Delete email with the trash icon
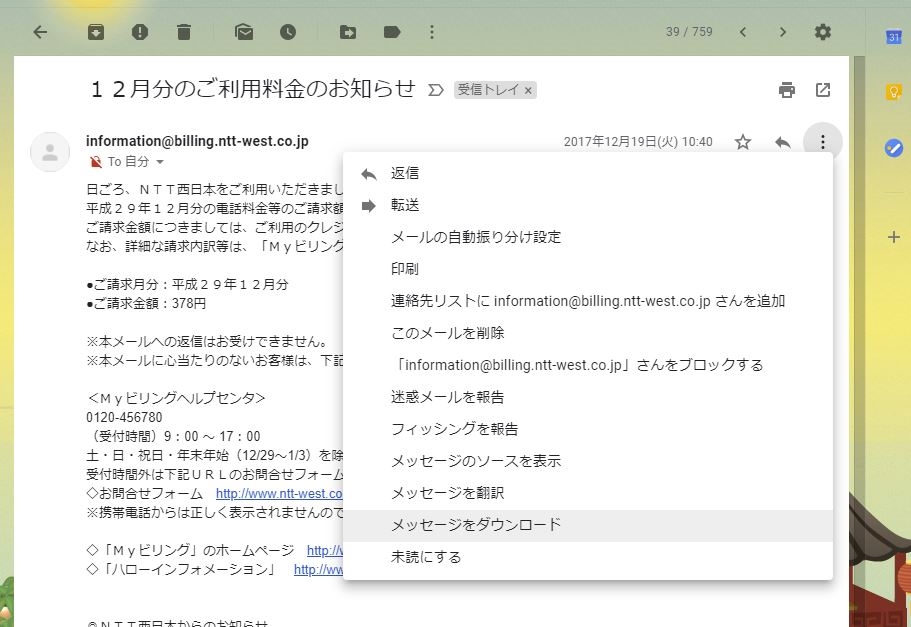This screenshot has width=911, height=627. click(x=184, y=32)
